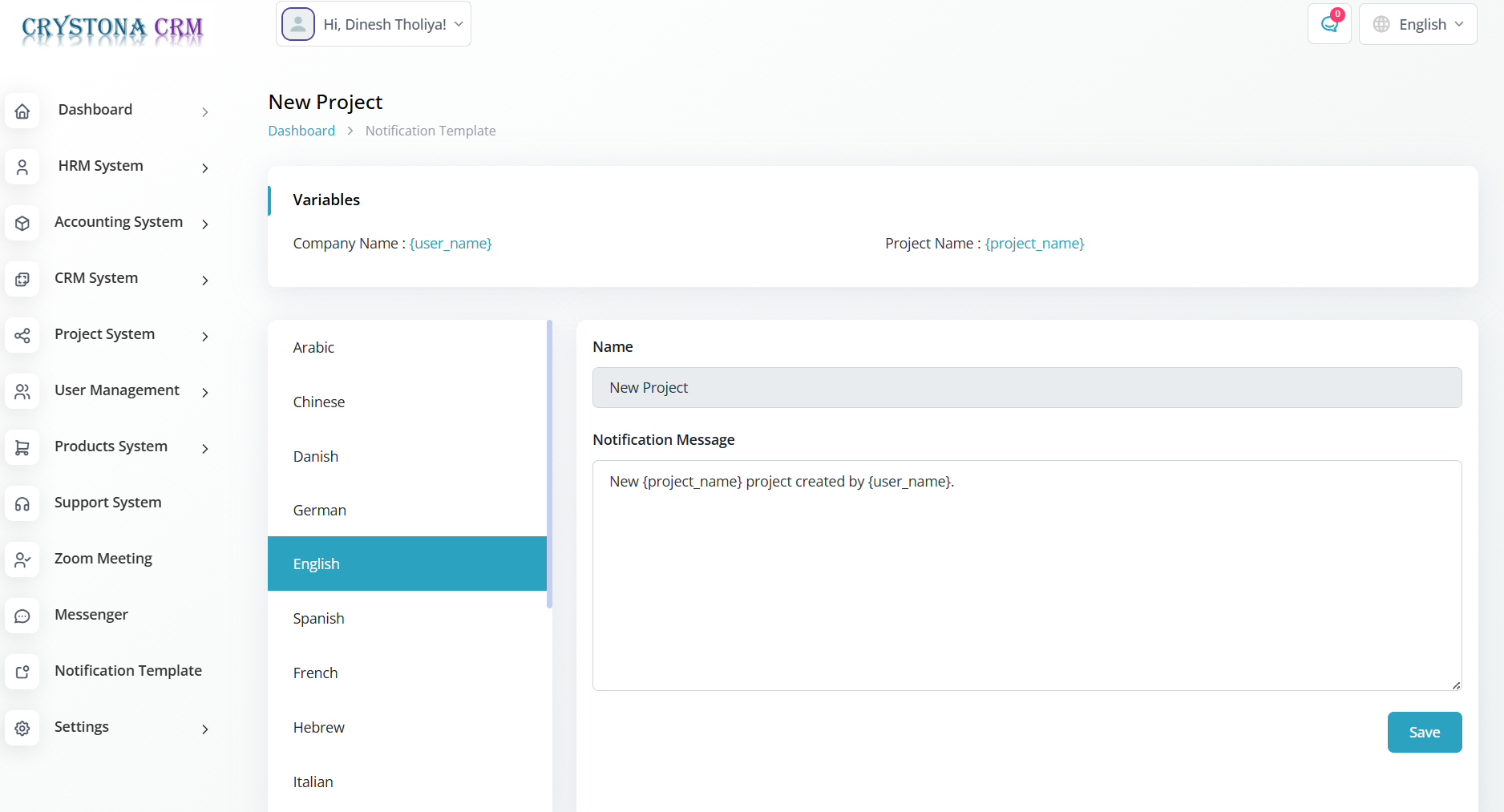Open Notification Template in the sidebar
Viewport: 1504px width, 812px height.
coord(127,670)
